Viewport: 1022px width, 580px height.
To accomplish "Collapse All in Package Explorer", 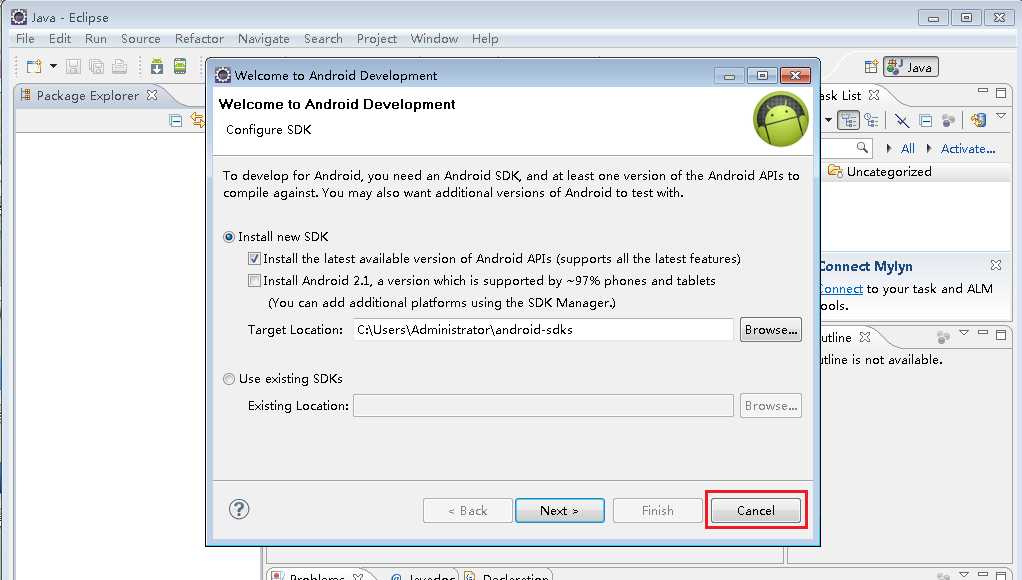I will tap(175, 121).
